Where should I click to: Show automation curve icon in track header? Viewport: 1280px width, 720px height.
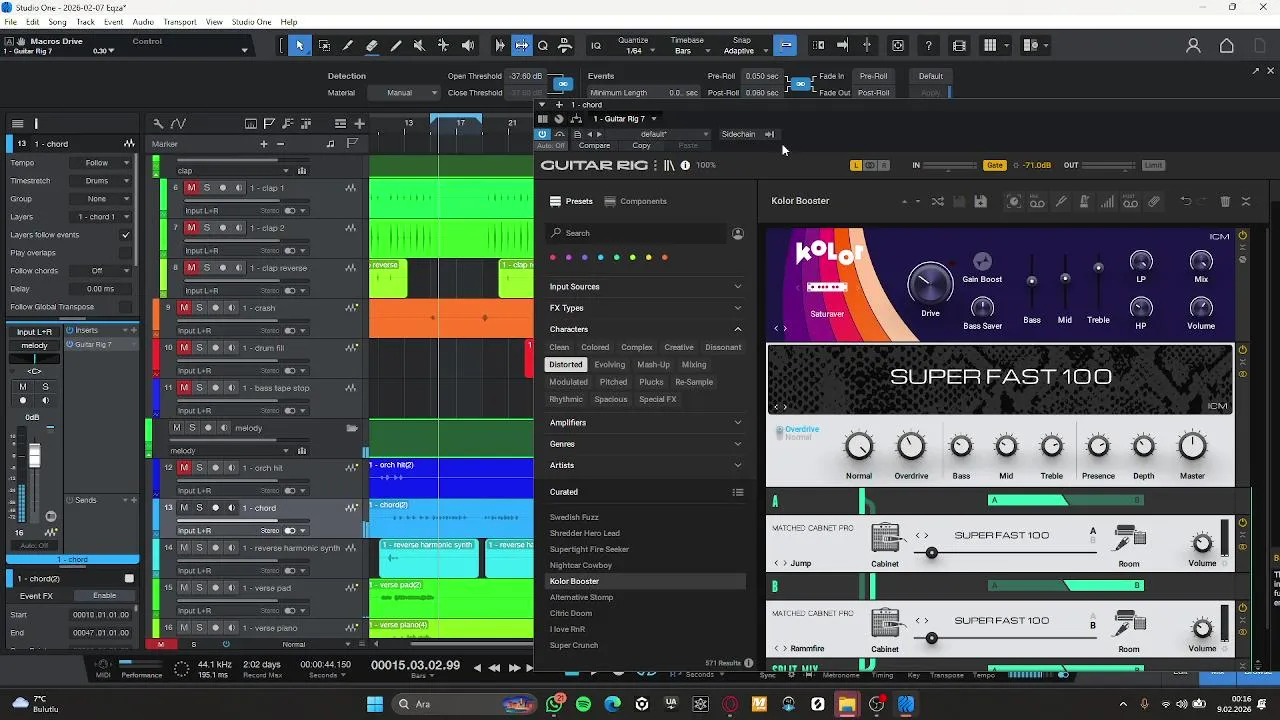pos(178,123)
